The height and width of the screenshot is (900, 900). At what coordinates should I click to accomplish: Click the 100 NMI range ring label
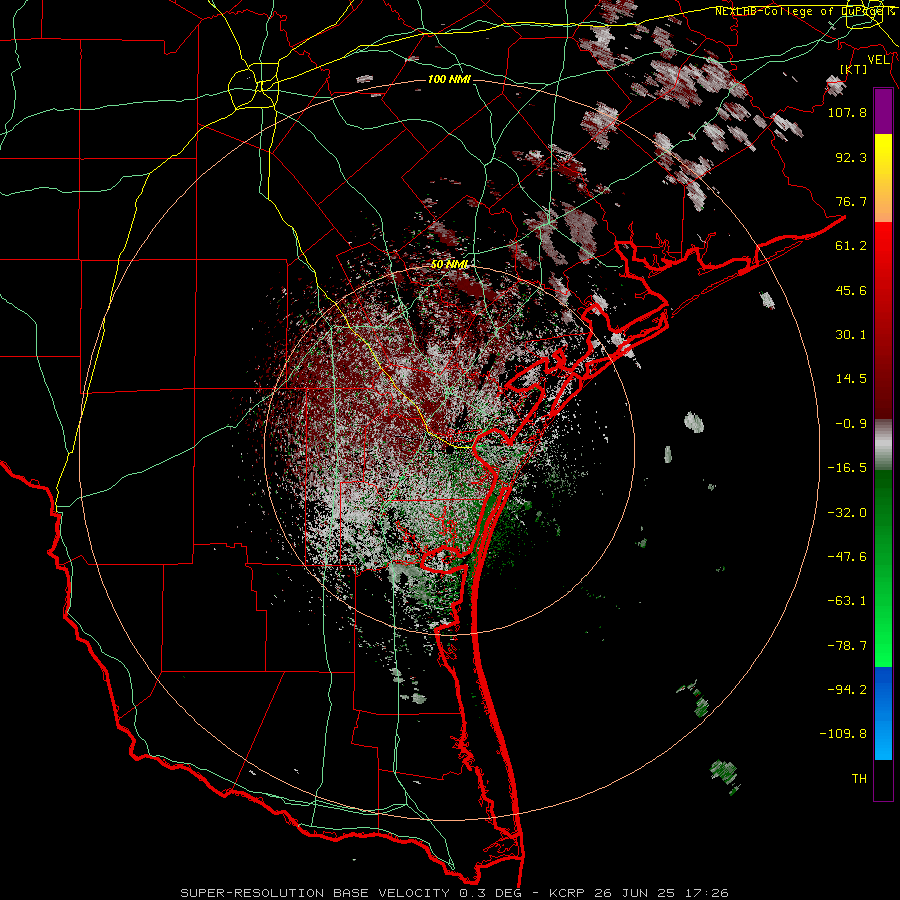point(449,79)
